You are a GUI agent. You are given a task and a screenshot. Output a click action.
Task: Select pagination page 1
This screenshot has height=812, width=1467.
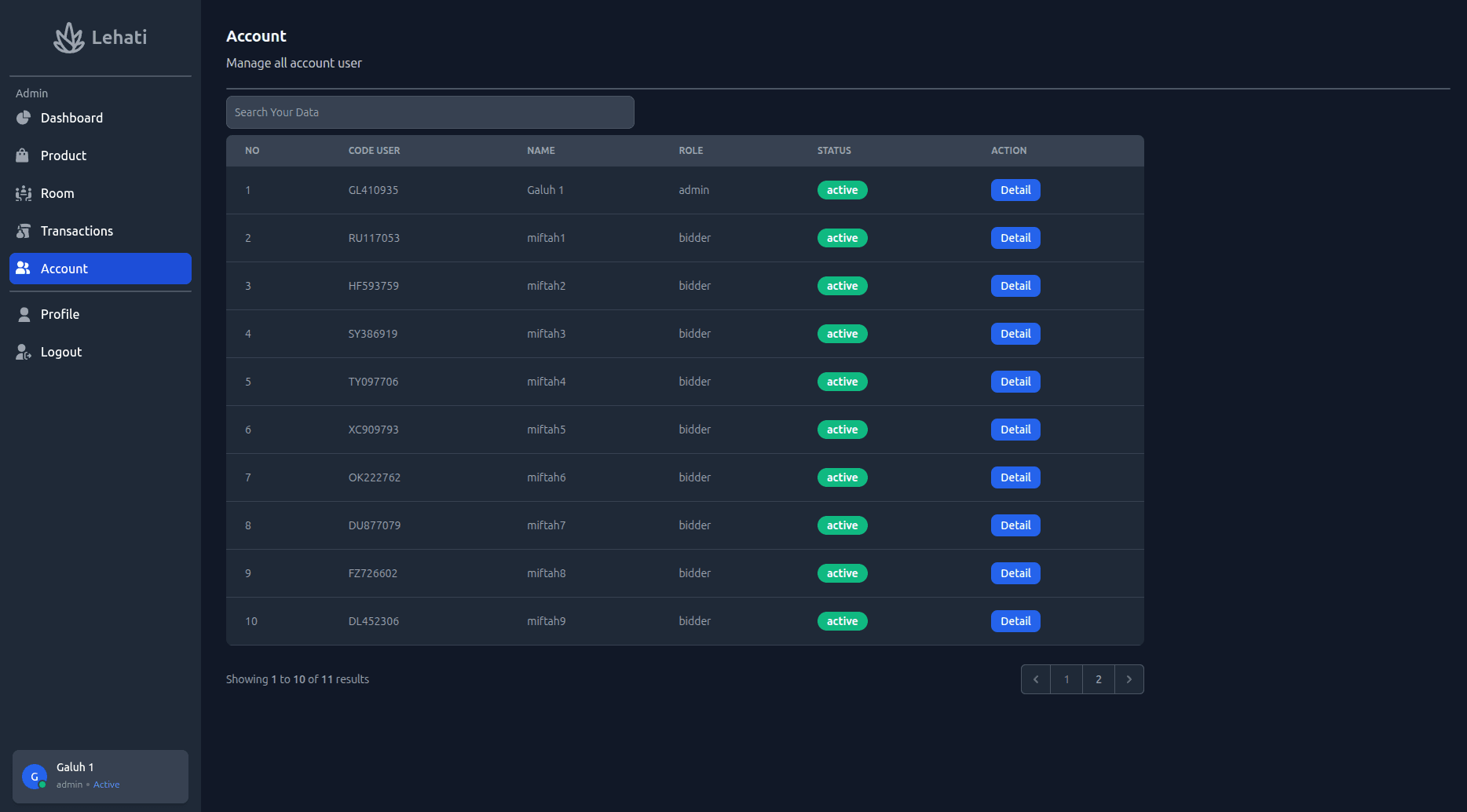(1066, 679)
